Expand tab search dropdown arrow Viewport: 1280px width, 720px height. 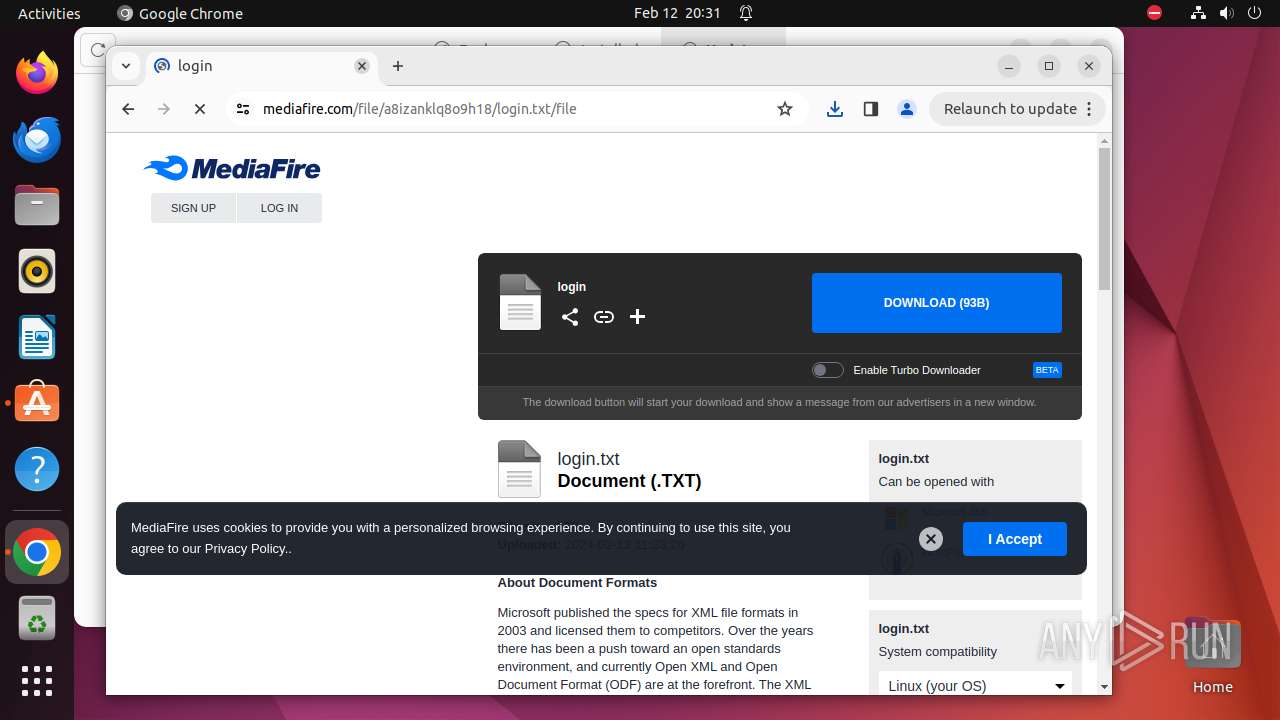pos(126,66)
